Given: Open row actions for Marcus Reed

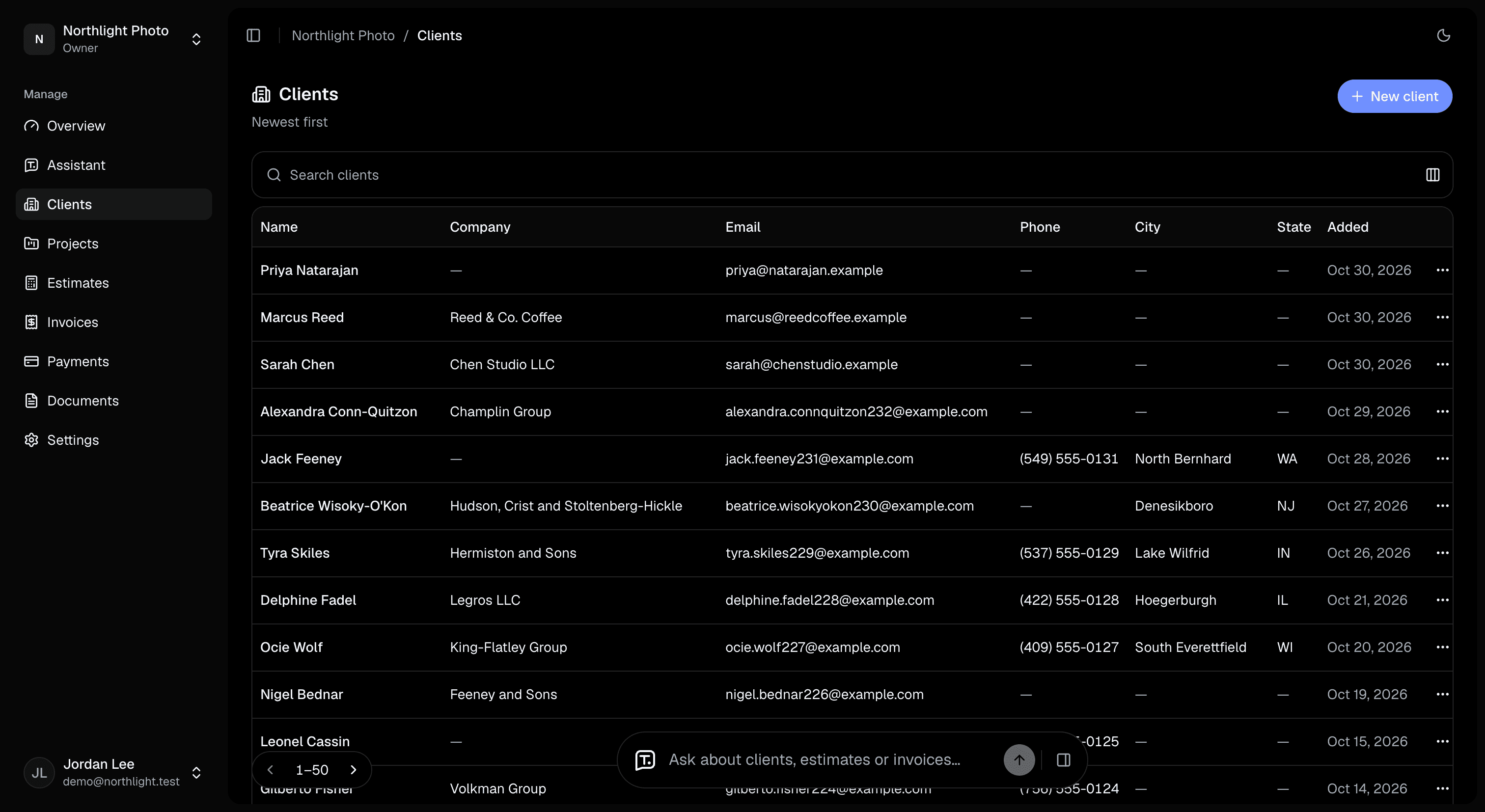Looking at the screenshot, I should pos(1442,318).
